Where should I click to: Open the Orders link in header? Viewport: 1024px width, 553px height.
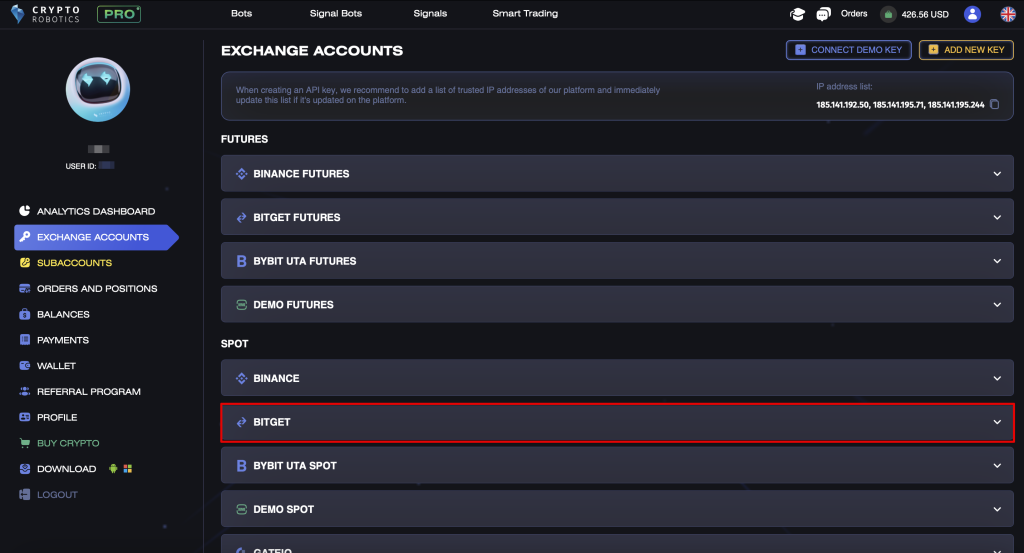854,14
